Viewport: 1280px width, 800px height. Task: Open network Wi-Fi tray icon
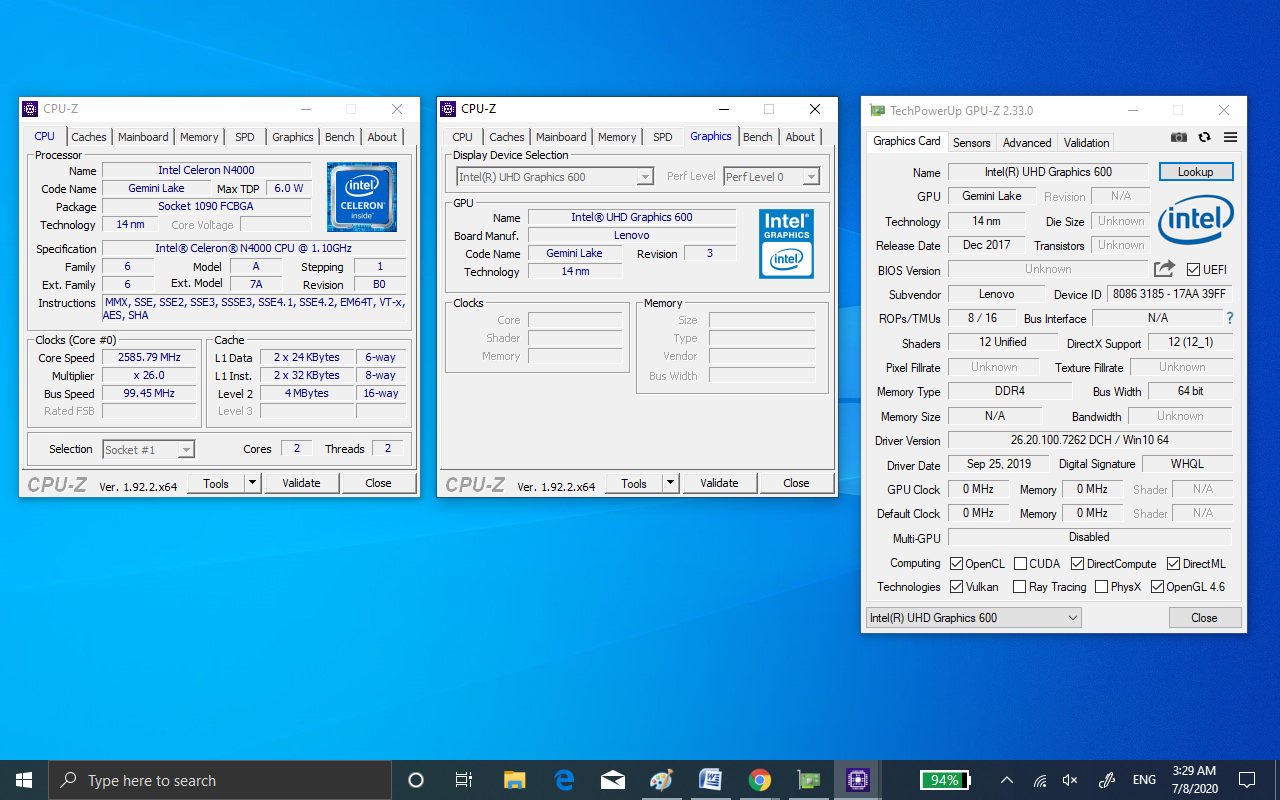[1040, 780]
